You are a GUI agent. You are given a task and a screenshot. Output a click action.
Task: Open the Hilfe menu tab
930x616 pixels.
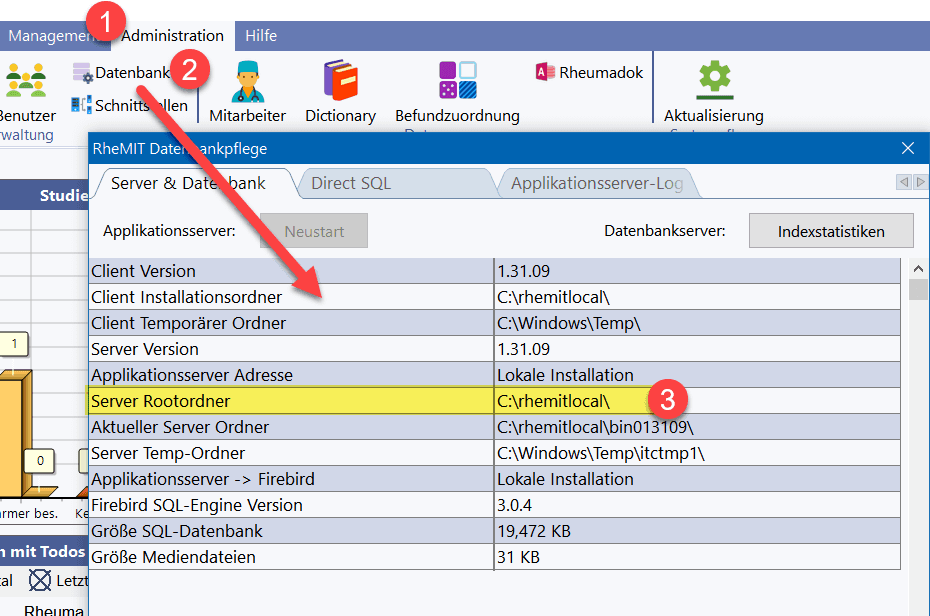coord(261,36)
